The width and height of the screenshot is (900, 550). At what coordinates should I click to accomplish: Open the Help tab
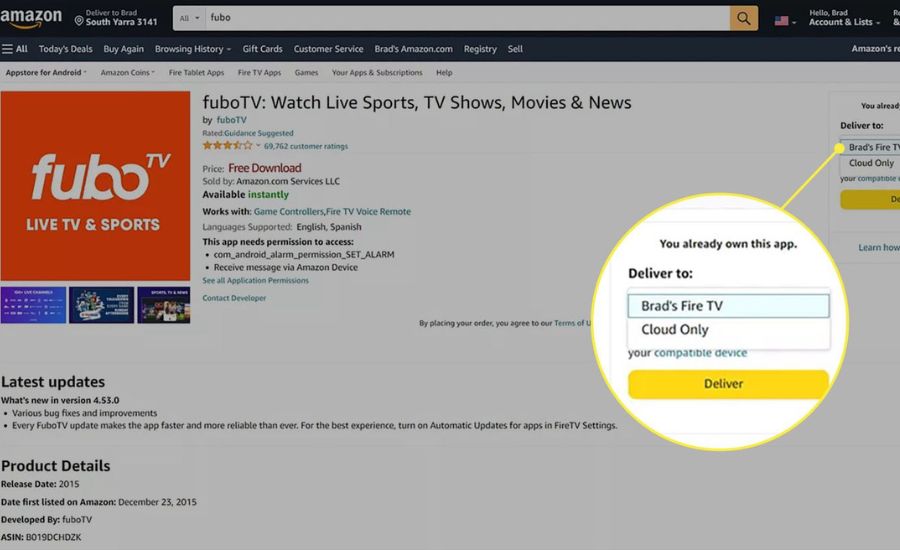click(x=444, y=72)
